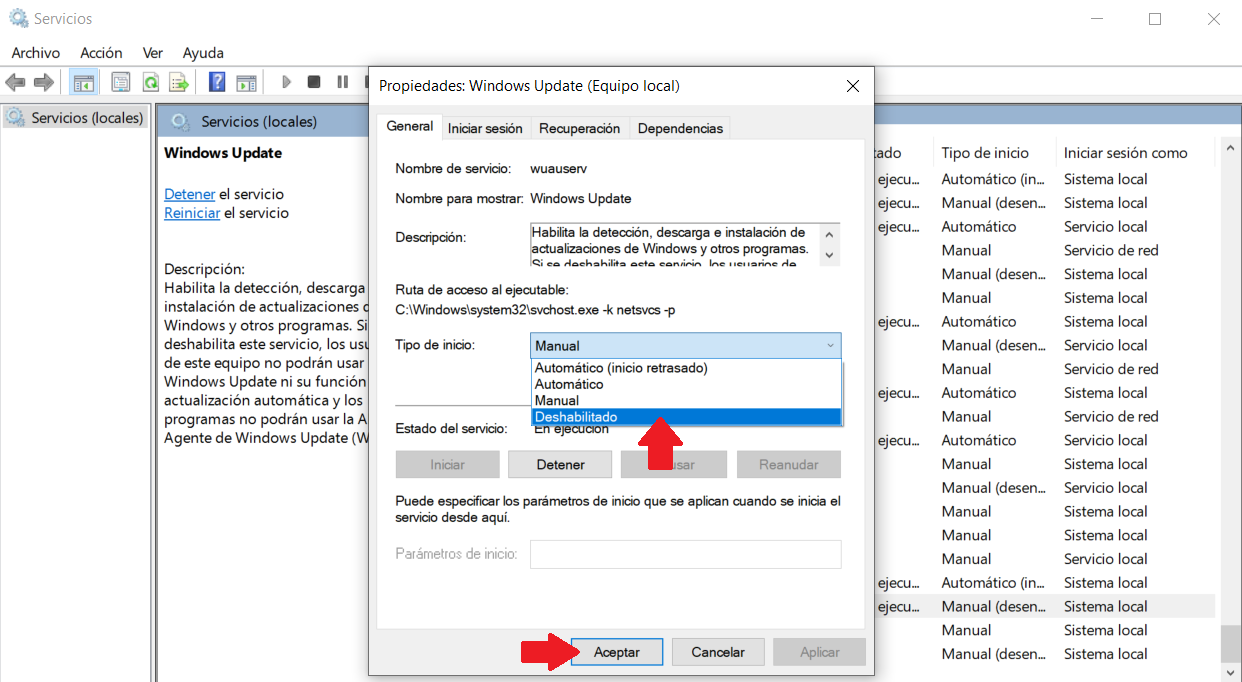Click the Back navigation arrow icon
The image size is (1242, 682).
[x=15, y=81]
